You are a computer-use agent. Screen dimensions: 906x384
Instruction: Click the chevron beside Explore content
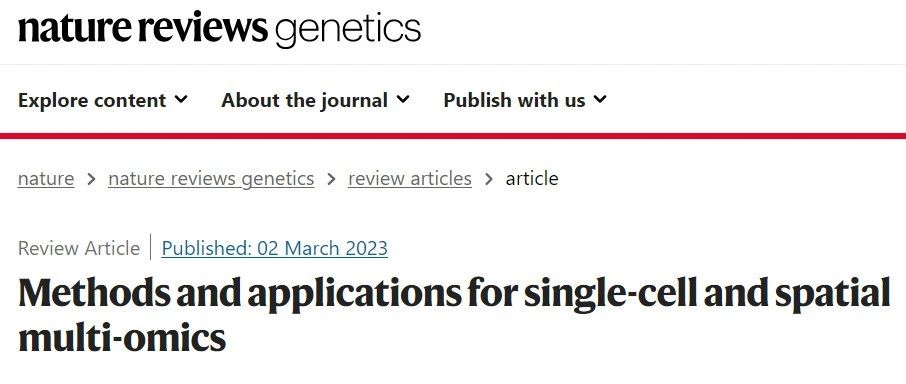pos(181,99)
